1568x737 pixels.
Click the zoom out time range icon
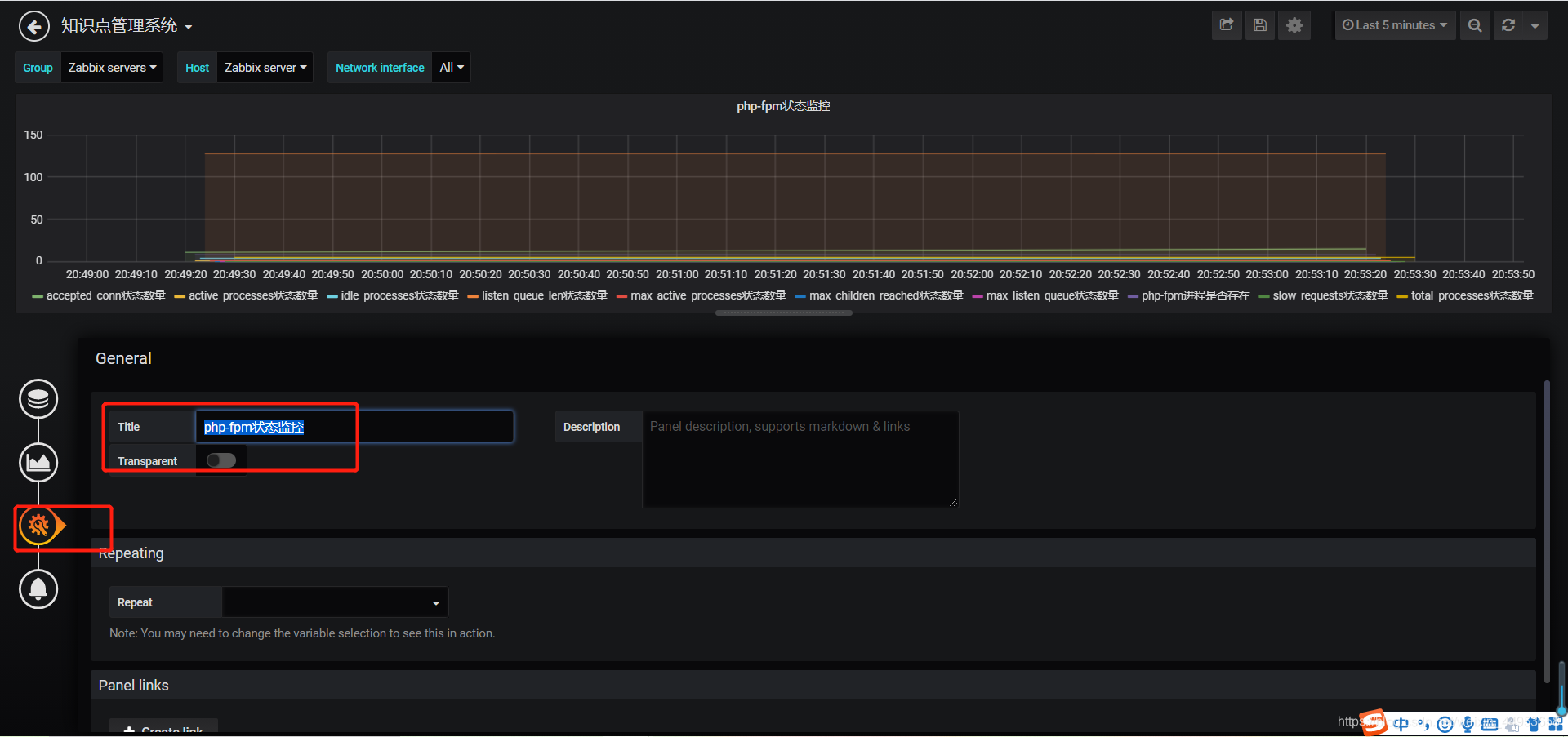tap(1475, 25)
